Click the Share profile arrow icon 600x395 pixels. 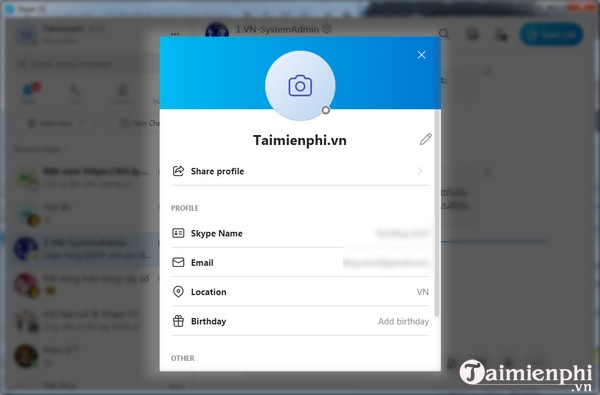coord(178,171)
